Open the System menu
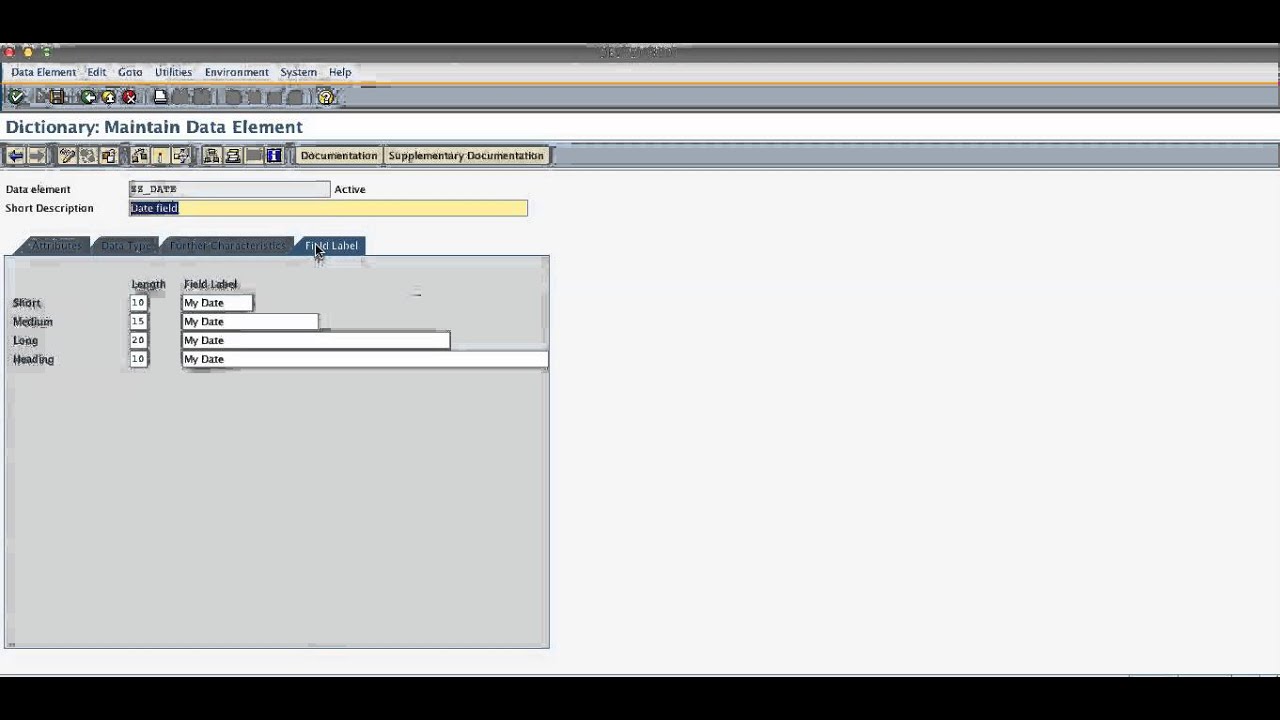 click(x=298, y=72)
